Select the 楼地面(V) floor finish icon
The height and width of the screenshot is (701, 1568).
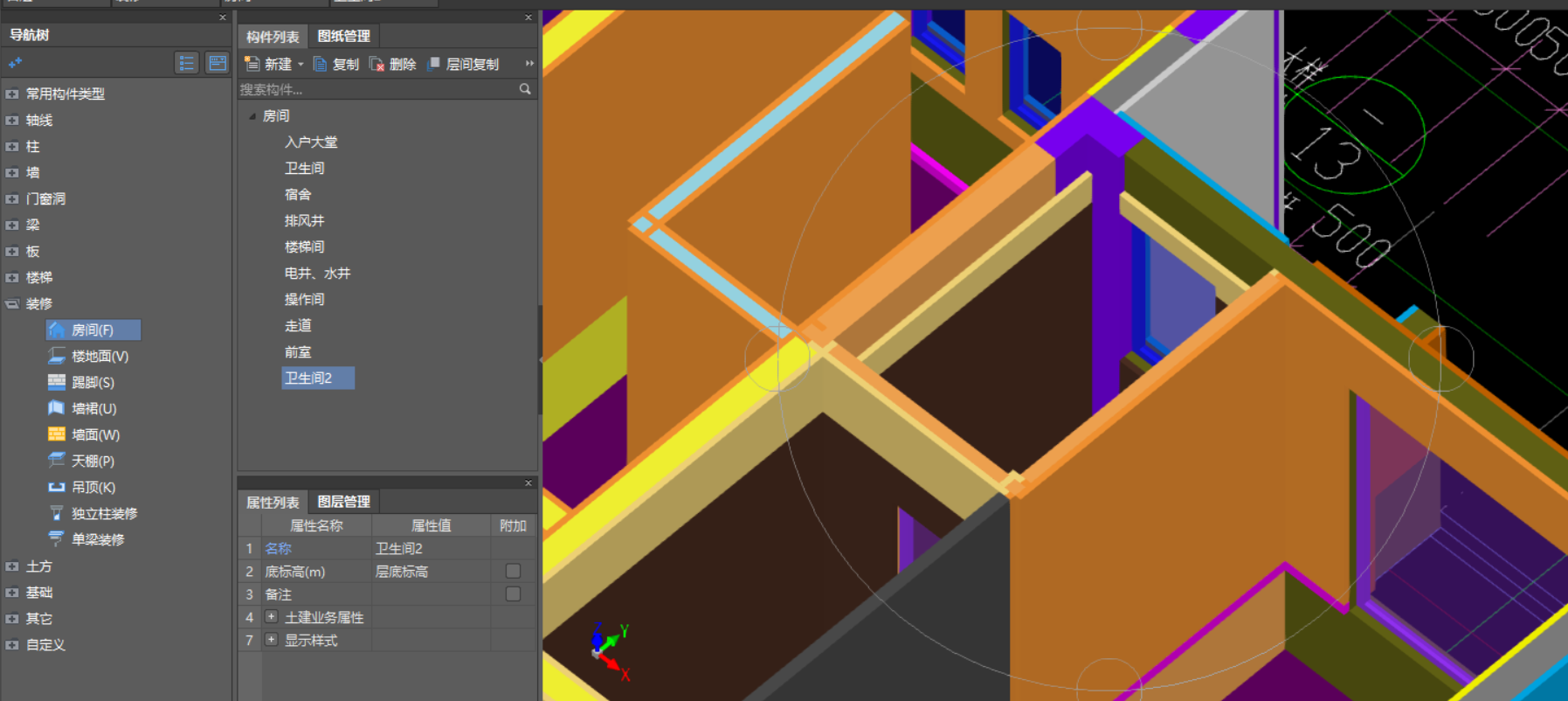pos(57,357)
